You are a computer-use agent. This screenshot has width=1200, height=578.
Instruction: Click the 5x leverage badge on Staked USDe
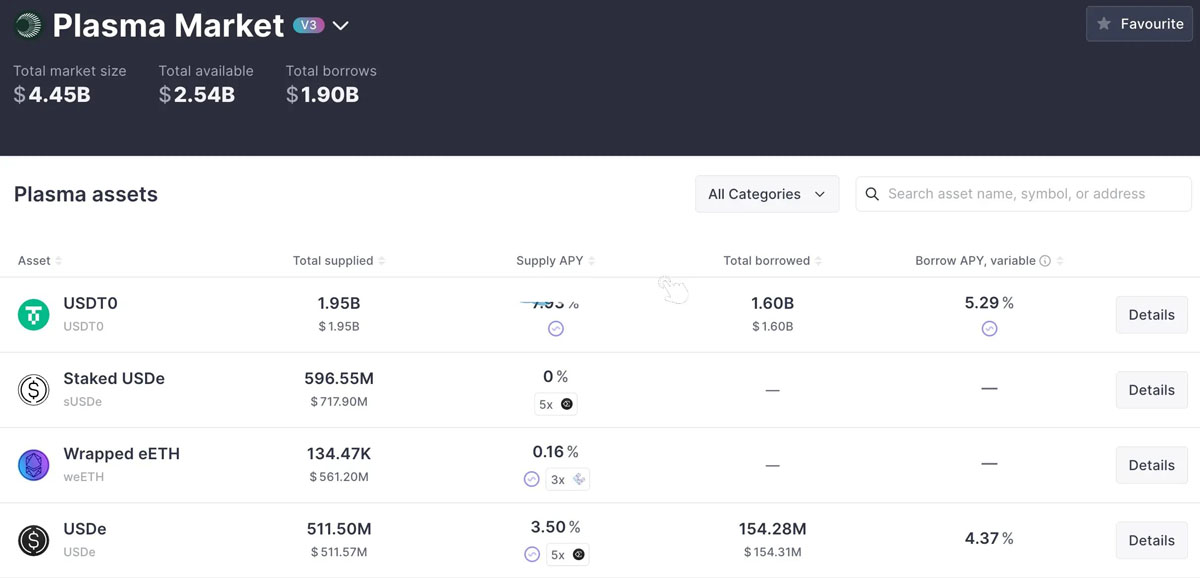[x=555, y=404]
